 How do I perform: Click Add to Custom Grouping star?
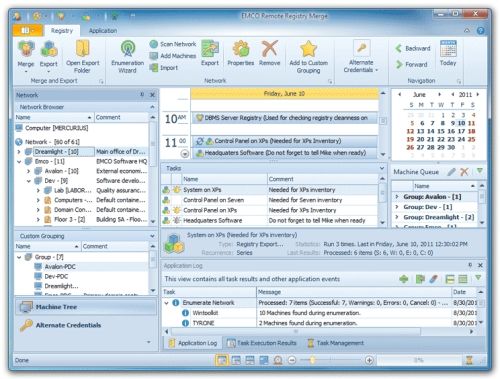pyautogui.click(x=309, y=56)
